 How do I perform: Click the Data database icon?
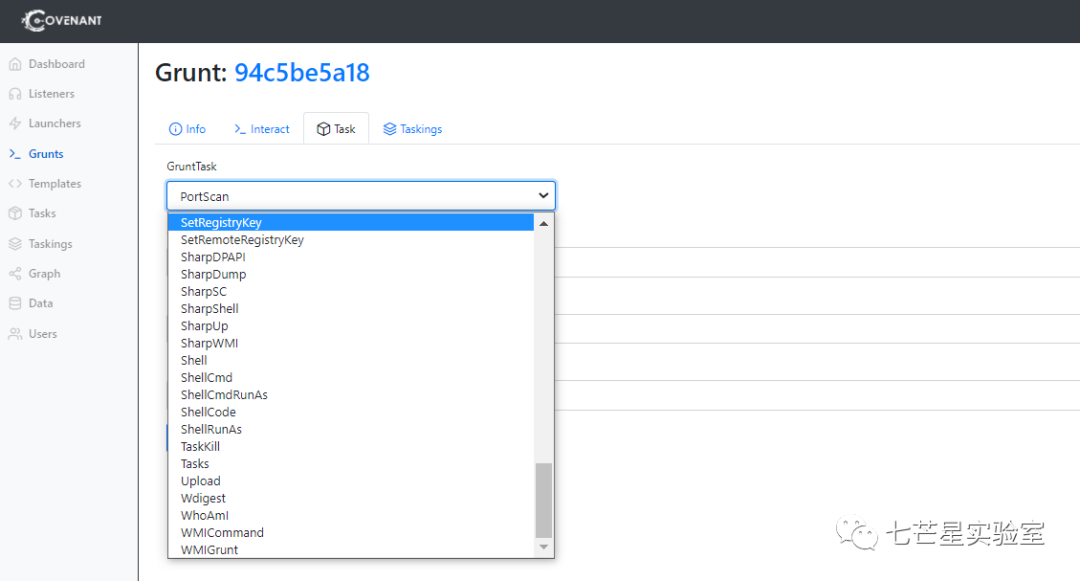point(15,303)
